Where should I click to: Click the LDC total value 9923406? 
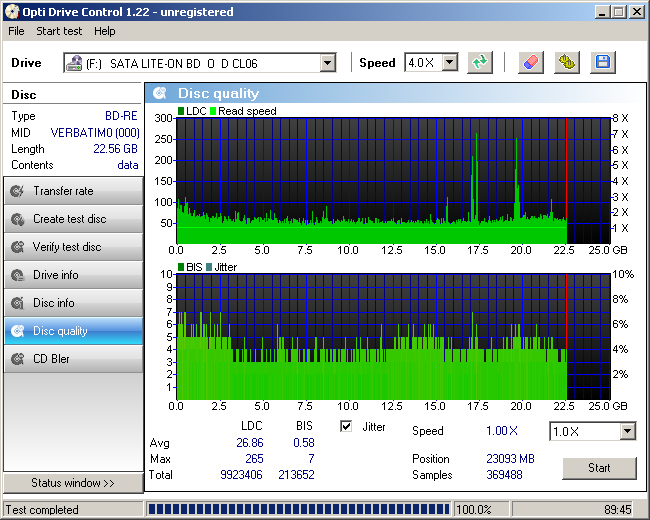241,475
